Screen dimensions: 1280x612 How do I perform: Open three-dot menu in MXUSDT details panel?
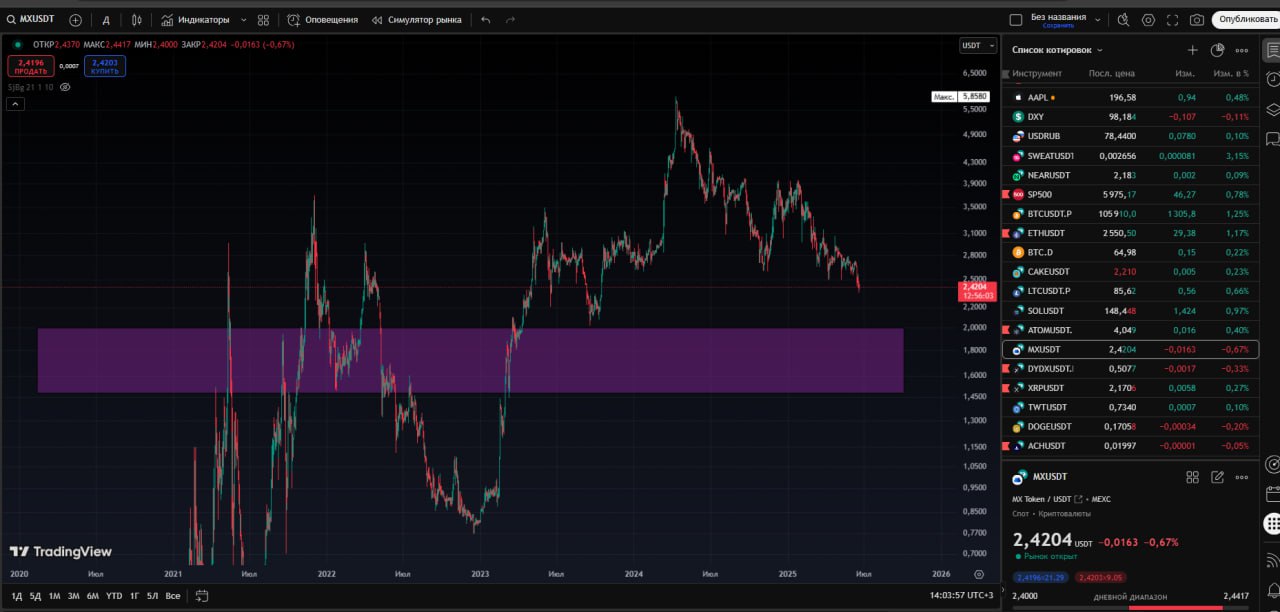click(x=1242, y=478)
